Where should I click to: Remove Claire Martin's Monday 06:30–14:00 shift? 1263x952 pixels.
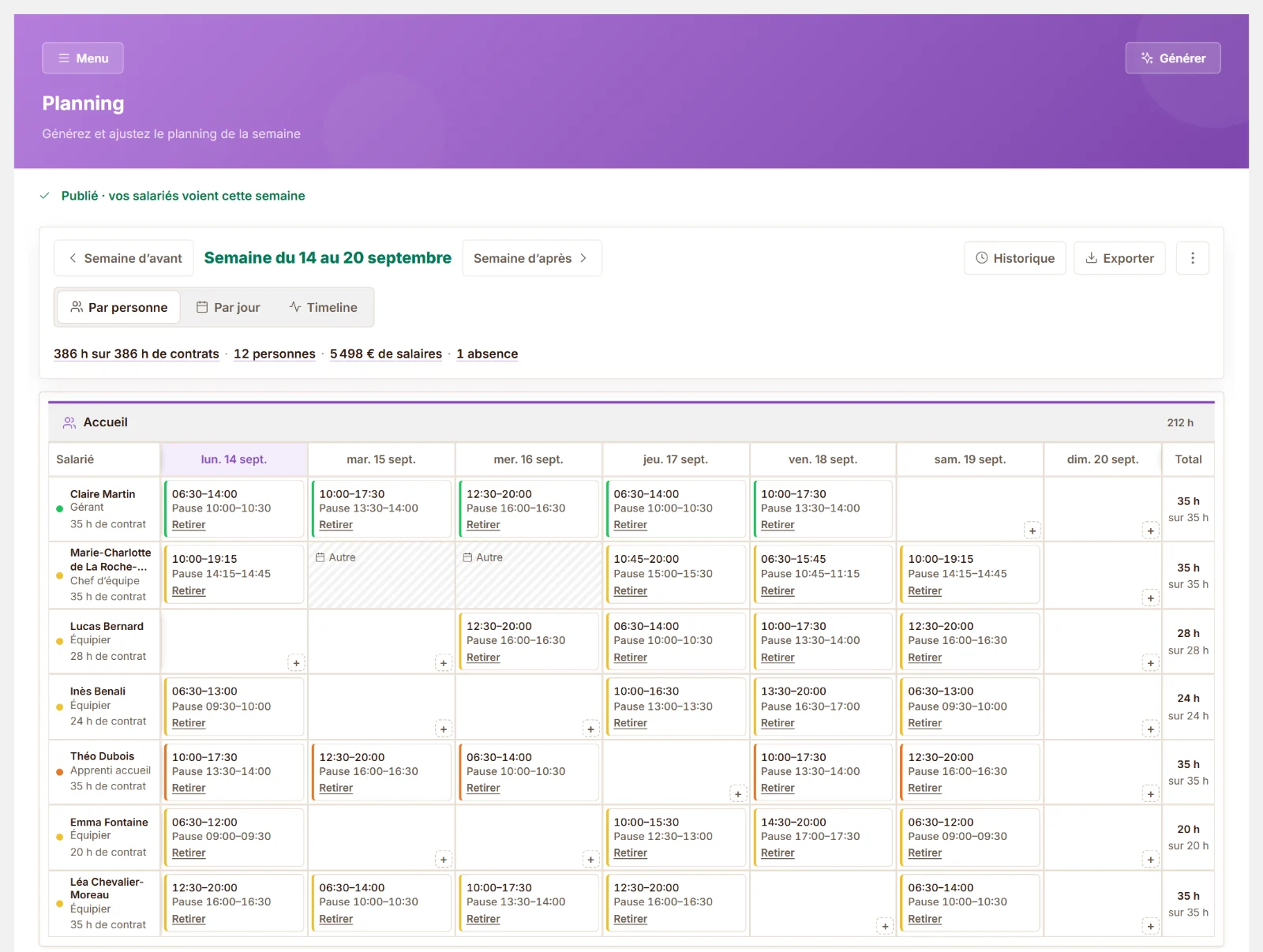[x=189, y=525]
